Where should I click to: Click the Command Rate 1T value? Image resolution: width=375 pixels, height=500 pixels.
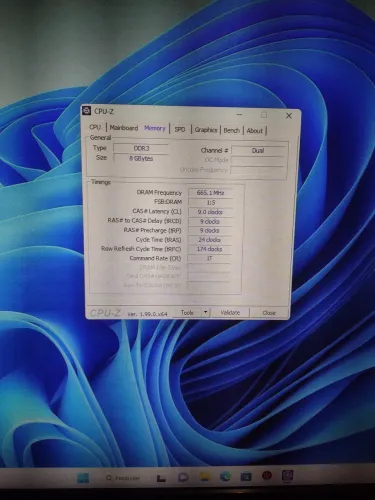[x=210, y=258]
